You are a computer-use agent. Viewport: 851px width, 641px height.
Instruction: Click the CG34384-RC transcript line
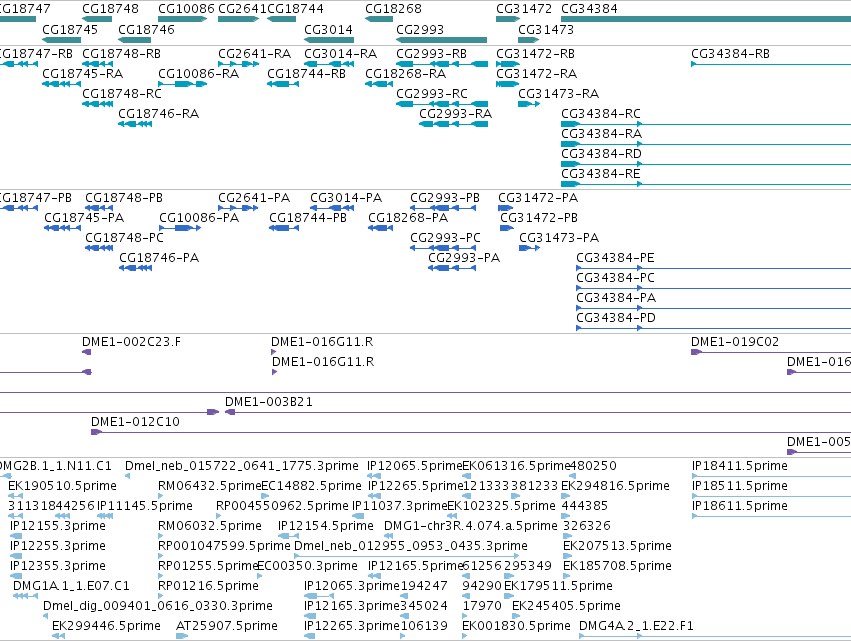pyautogui.click(x=706, y=124)
